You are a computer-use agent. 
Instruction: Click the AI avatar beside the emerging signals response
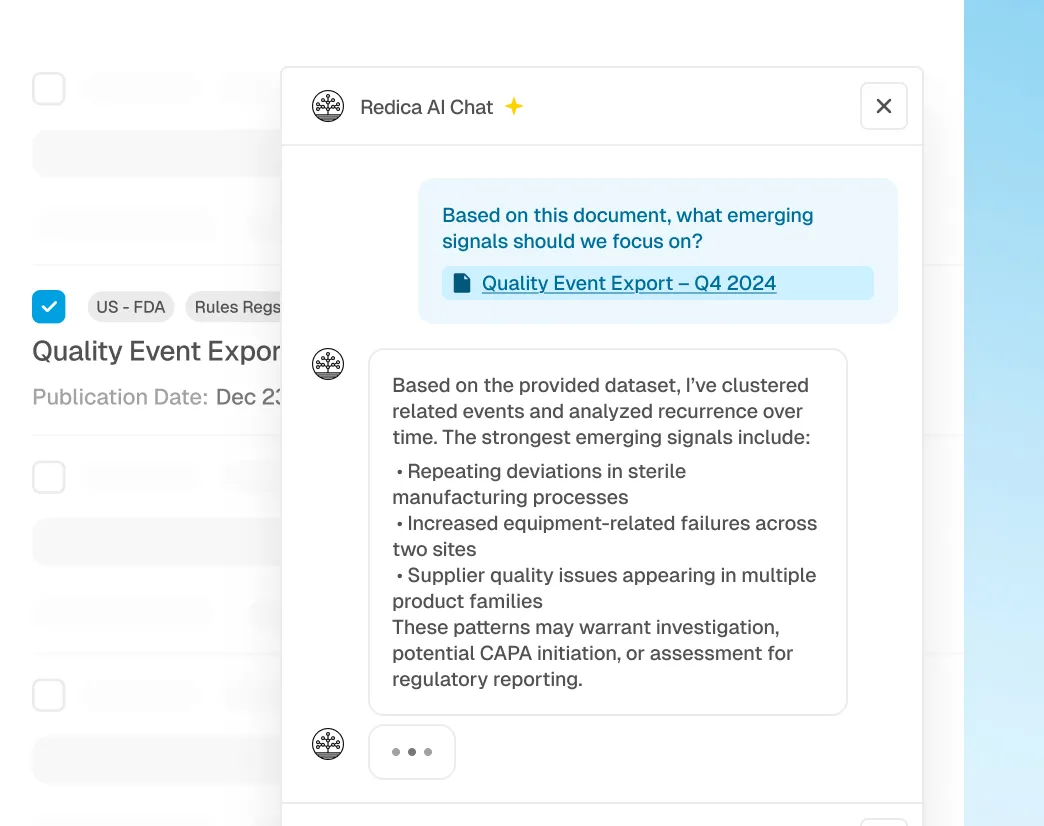coord(327,364)
